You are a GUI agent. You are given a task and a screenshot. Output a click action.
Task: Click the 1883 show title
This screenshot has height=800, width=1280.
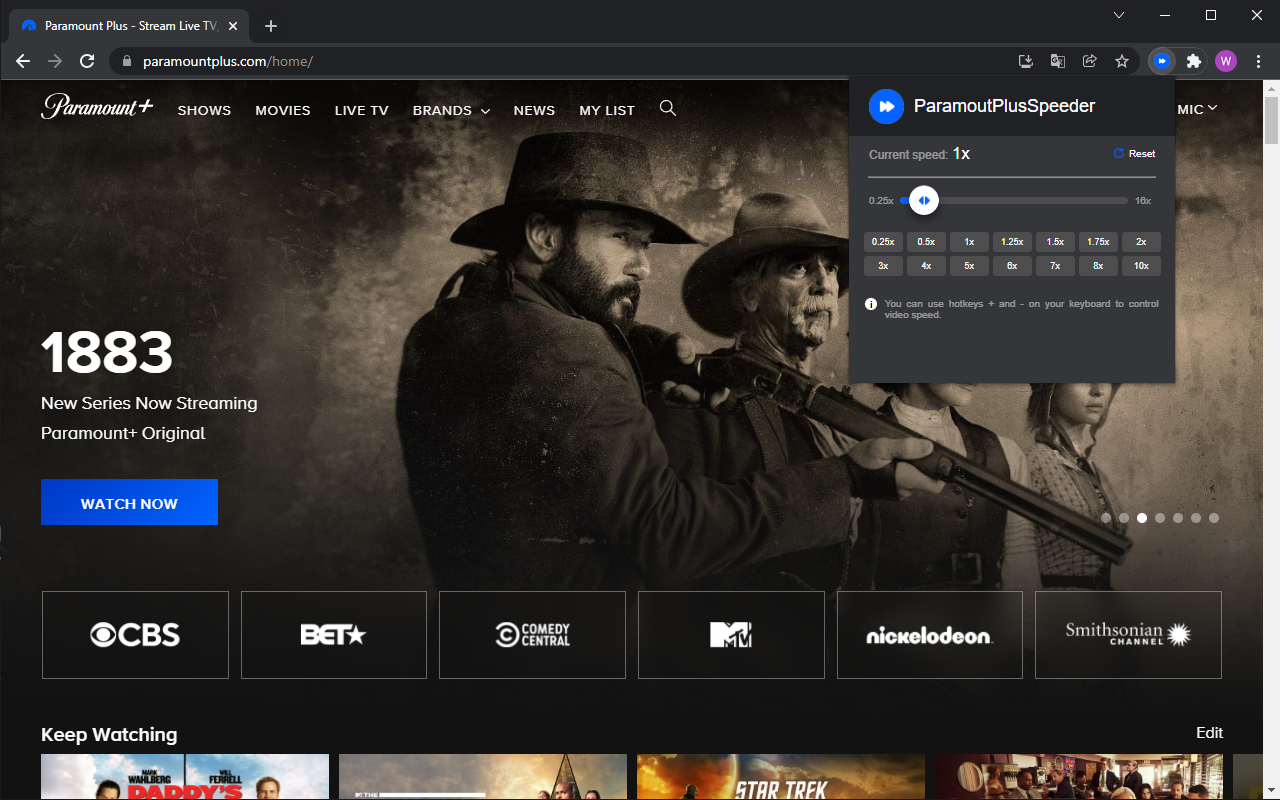pos(107,352)
